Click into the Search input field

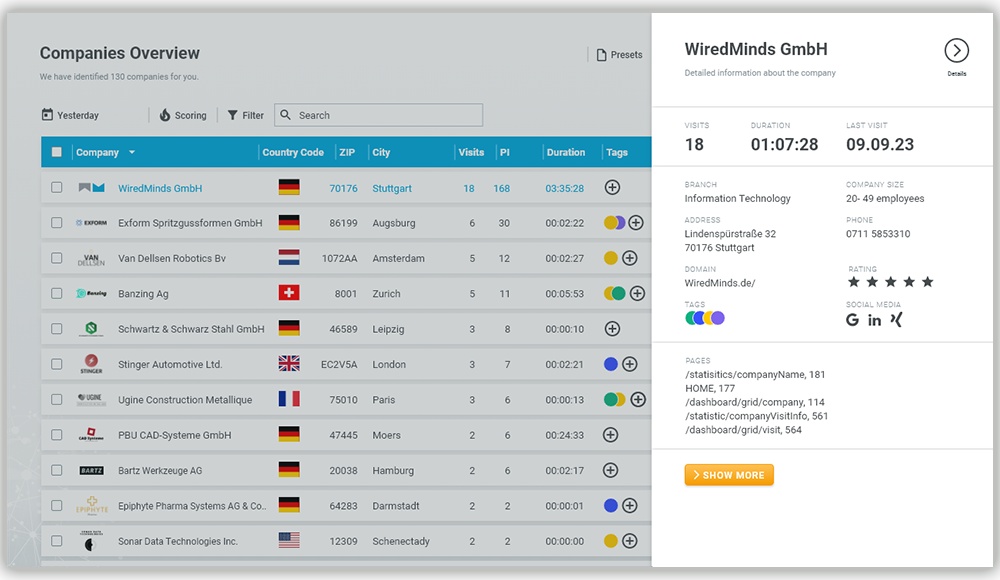pos(379,115)
